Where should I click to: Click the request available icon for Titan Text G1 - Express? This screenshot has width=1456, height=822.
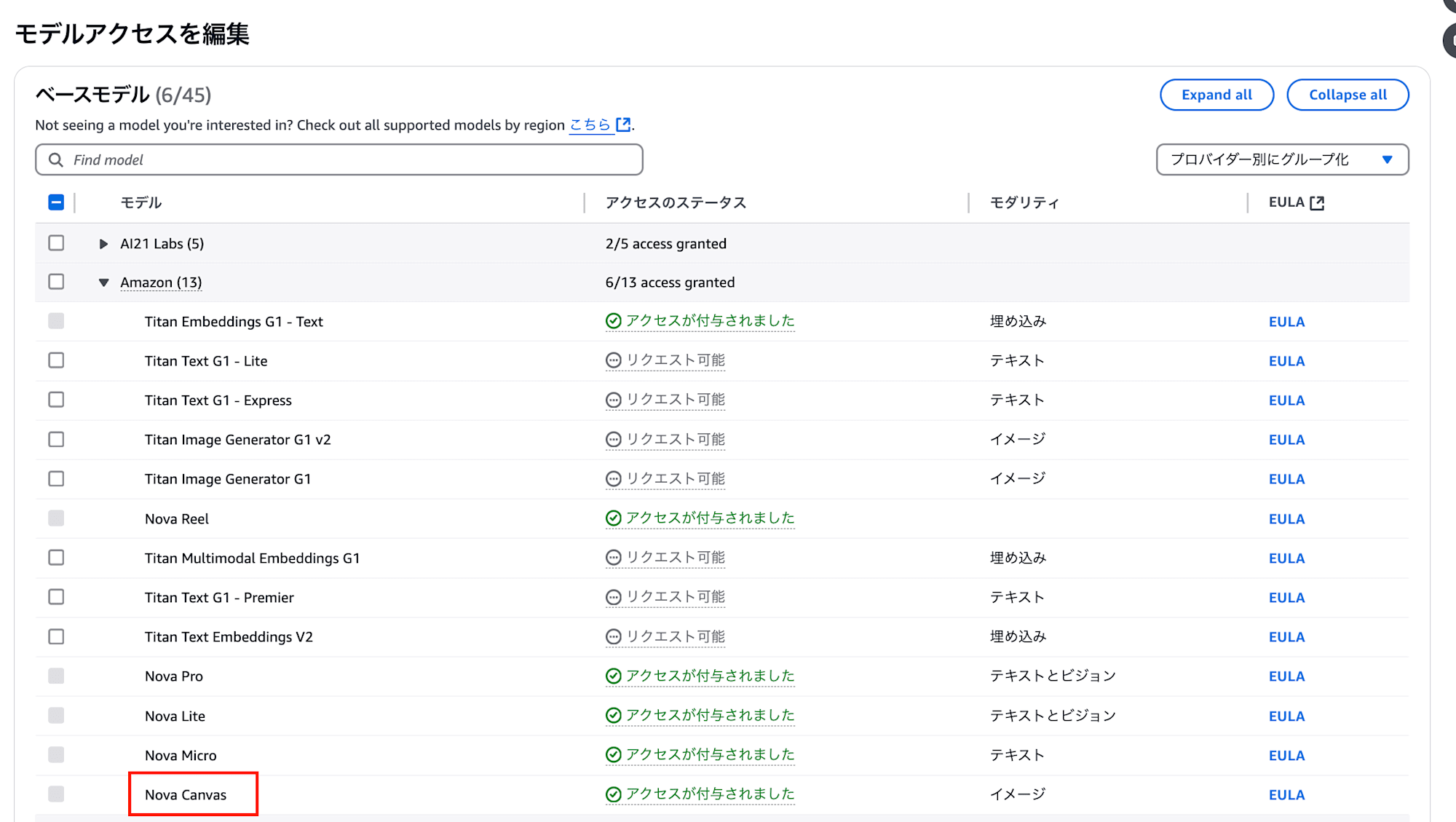click(614, 400)
